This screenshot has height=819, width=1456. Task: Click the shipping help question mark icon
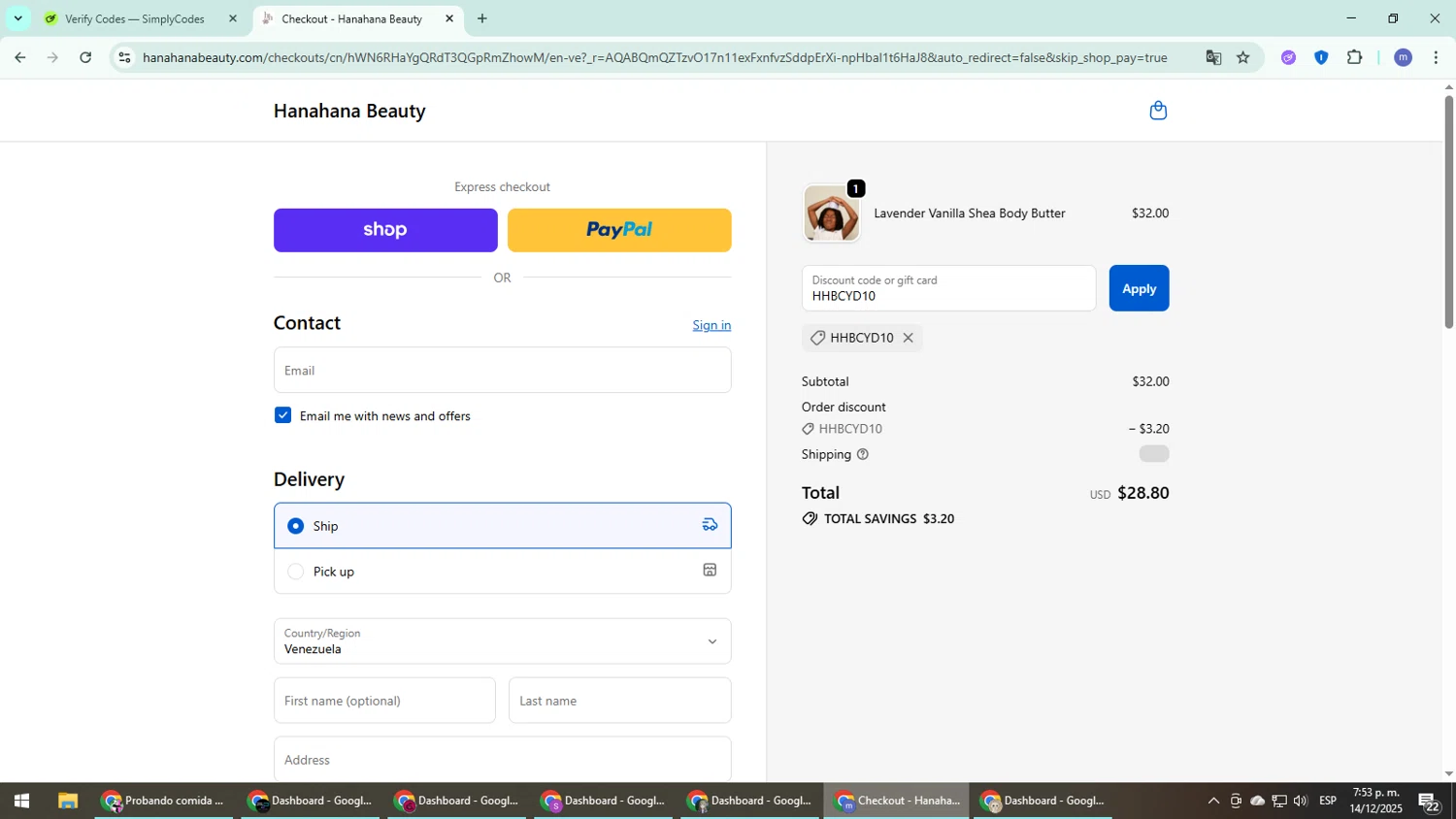(862, 454)
